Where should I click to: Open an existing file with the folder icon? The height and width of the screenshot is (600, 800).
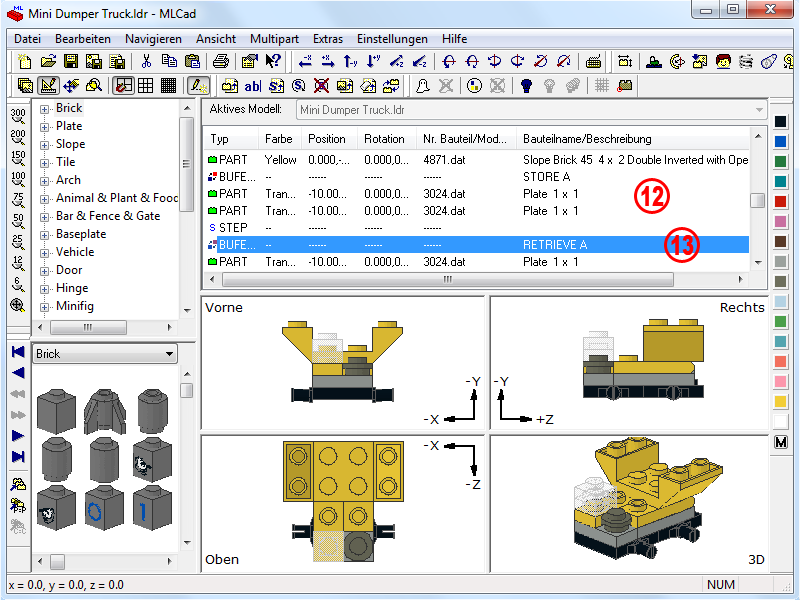click(x=48, y=62)
